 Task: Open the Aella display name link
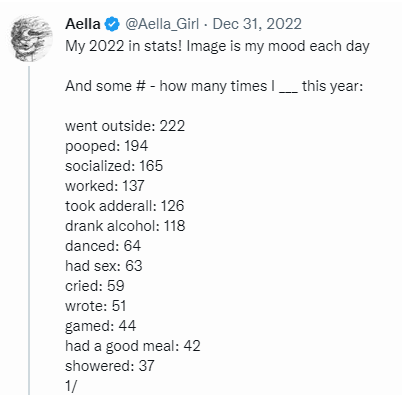pyautogui.click(x=83, y=24)
